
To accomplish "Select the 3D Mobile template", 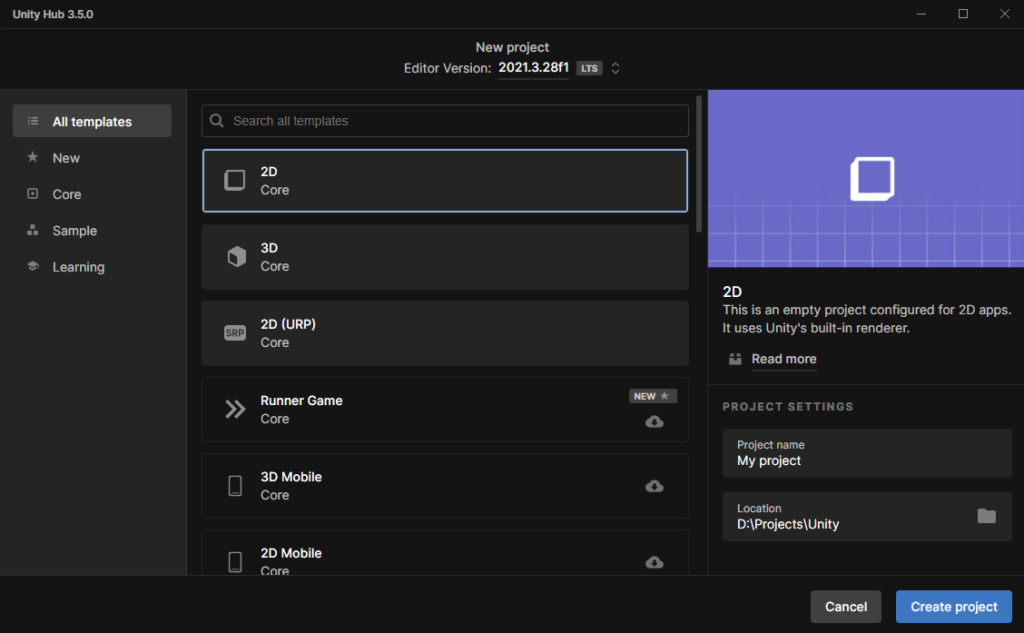I will point(445,486).
